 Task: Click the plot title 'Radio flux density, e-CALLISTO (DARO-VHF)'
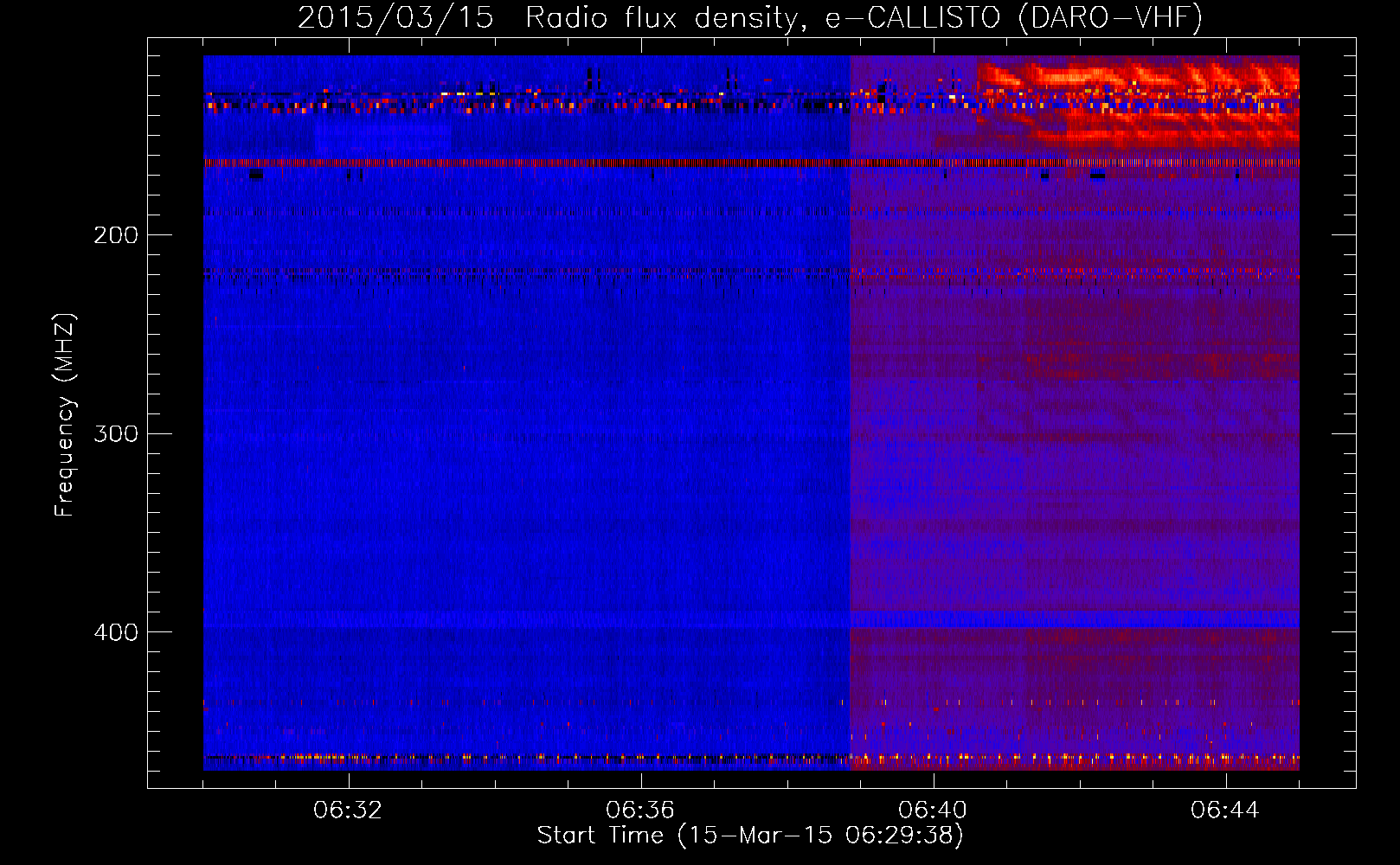[864, 18]
